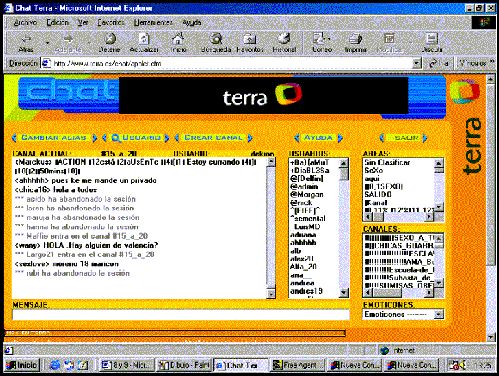
Task: Switch to the first Nueva Con... taskbar window
Action: (x=355, y=365)
